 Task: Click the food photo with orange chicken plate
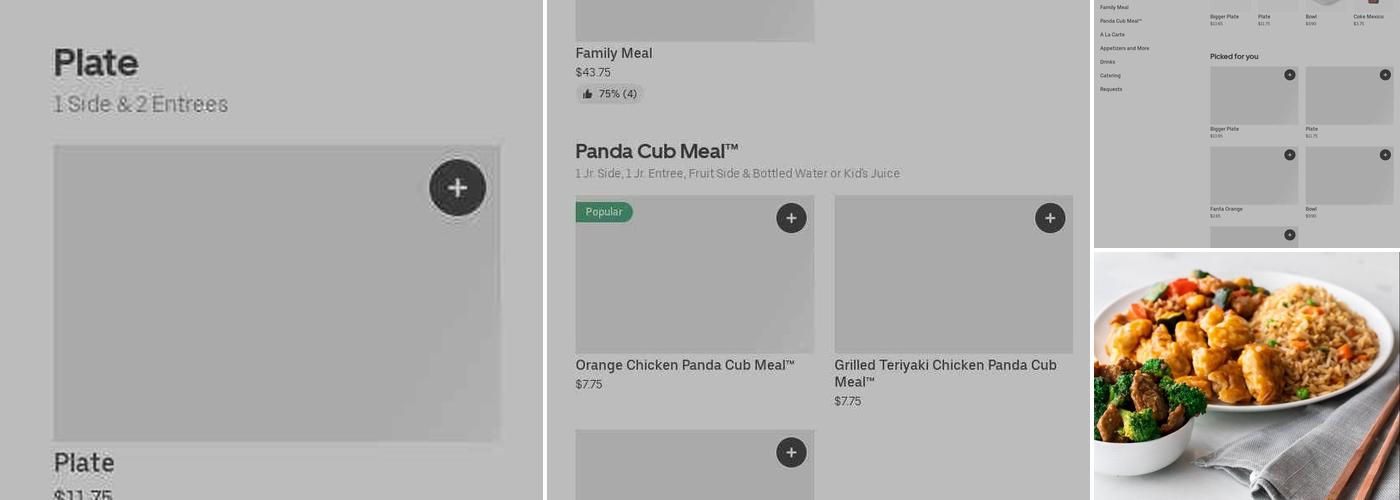click(x=1246, y=375)
